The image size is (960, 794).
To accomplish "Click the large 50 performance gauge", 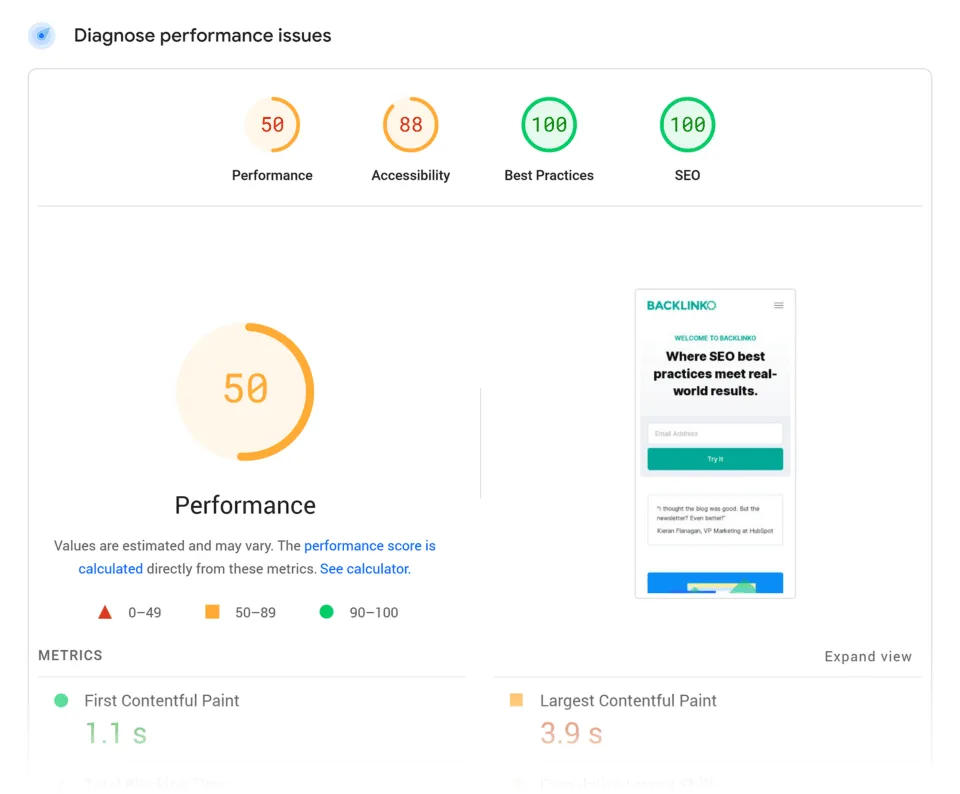I will coord(246,391).
